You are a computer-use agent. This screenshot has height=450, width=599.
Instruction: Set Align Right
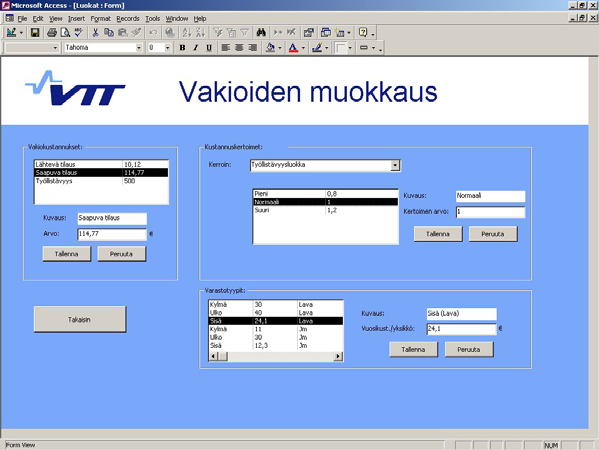pos(253,48)
